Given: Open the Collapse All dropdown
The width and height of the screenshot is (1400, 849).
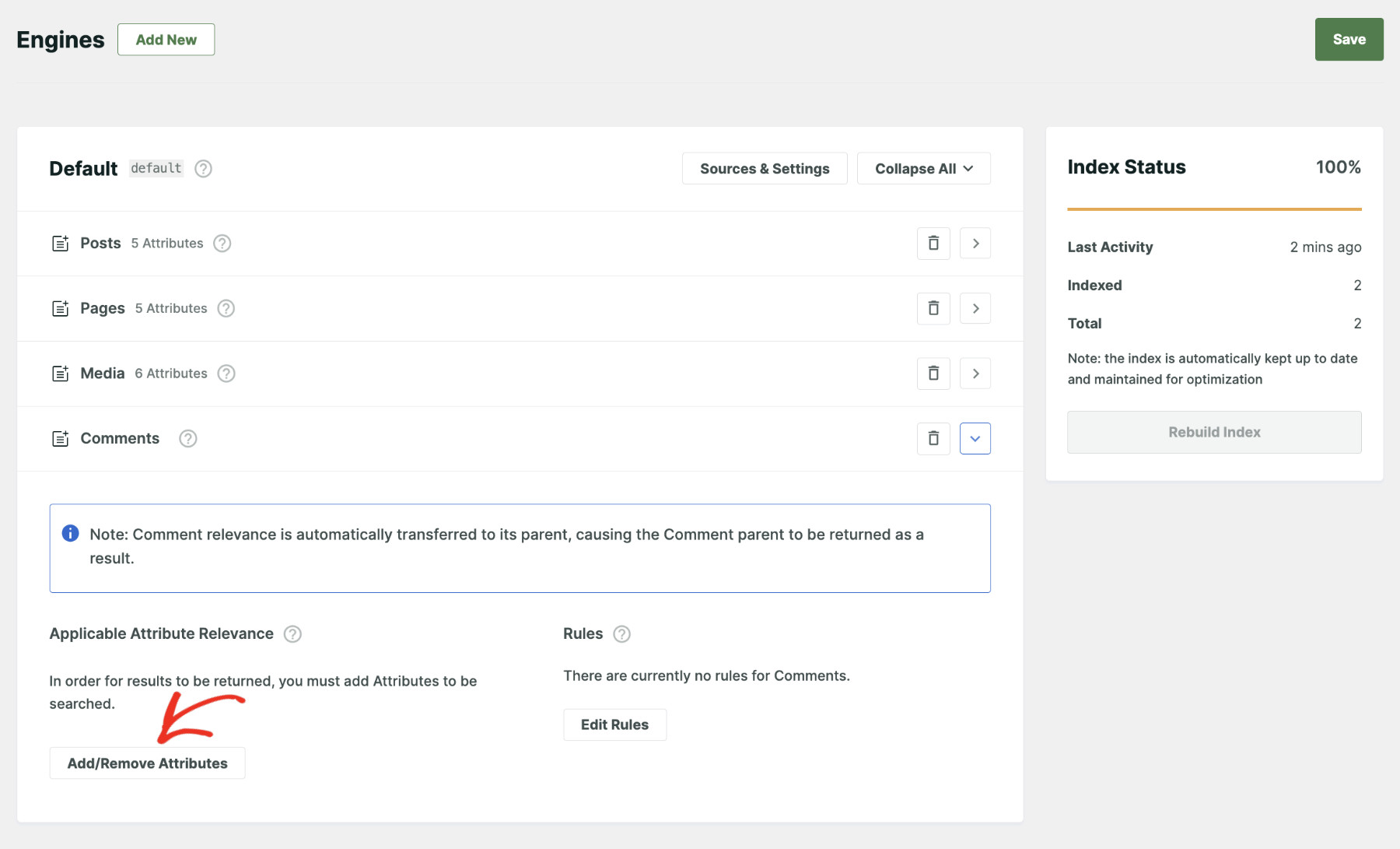Looking at the screenshot, I should (x=923, y=168).
